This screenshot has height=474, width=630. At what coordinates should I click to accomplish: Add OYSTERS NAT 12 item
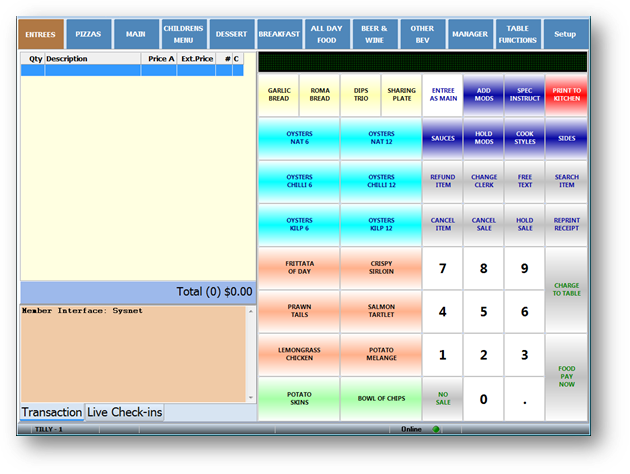pyautogui.click(x=380, y=138)
